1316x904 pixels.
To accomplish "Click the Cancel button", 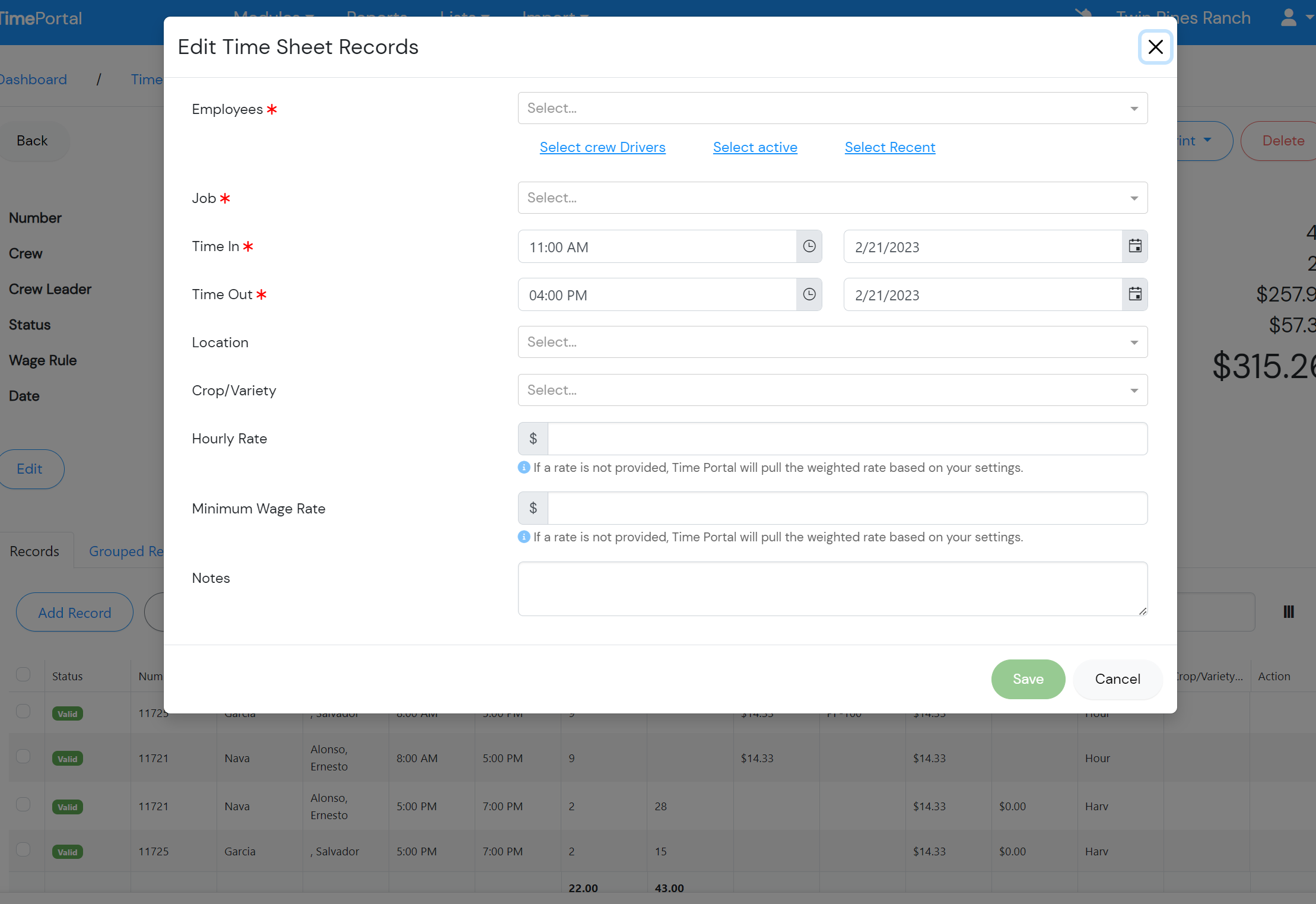I will [1117, 679].
